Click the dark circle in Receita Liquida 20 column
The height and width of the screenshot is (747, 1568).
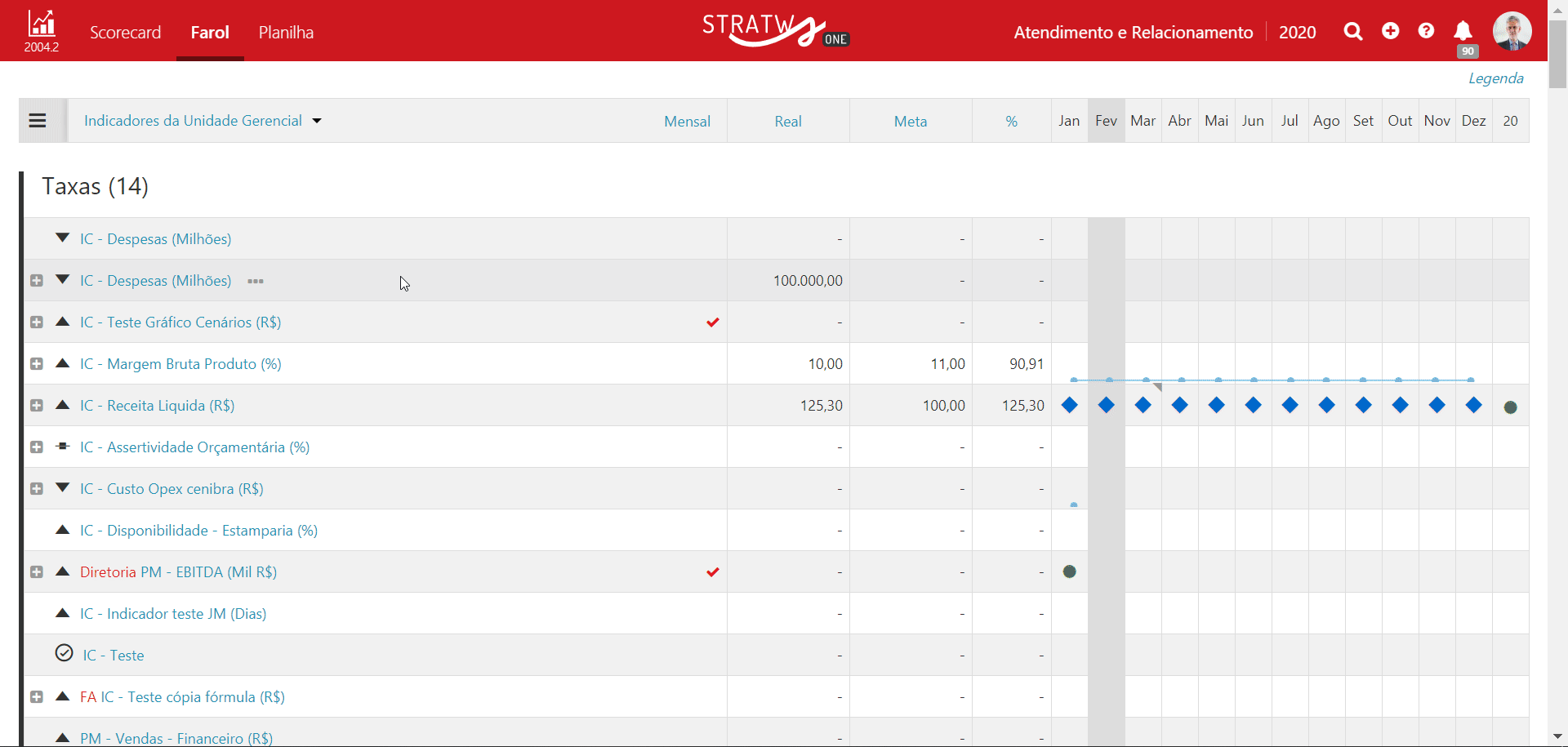point(1511,407)
